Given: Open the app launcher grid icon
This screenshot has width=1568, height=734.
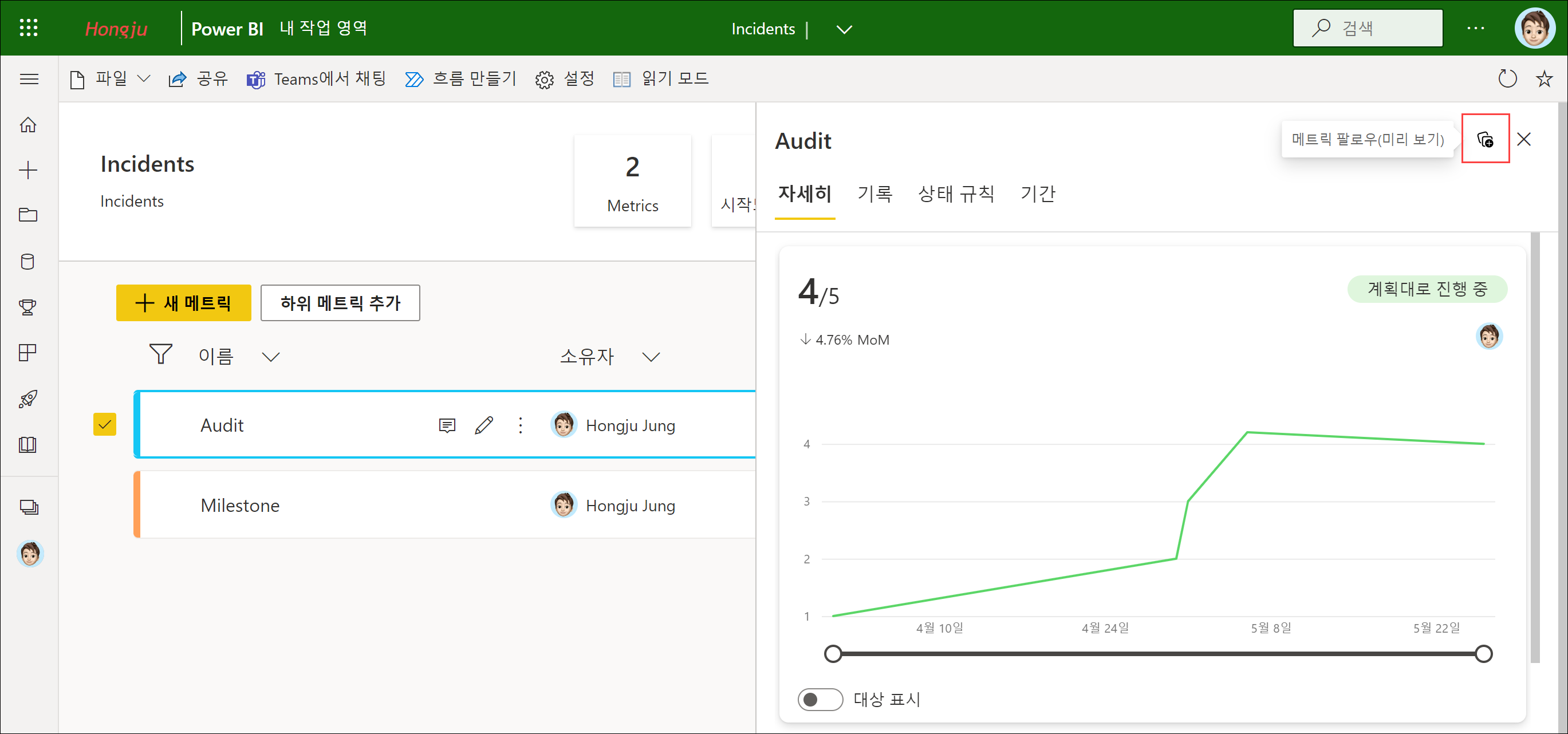Looking at the screenshot, I should tap(29, 28).
